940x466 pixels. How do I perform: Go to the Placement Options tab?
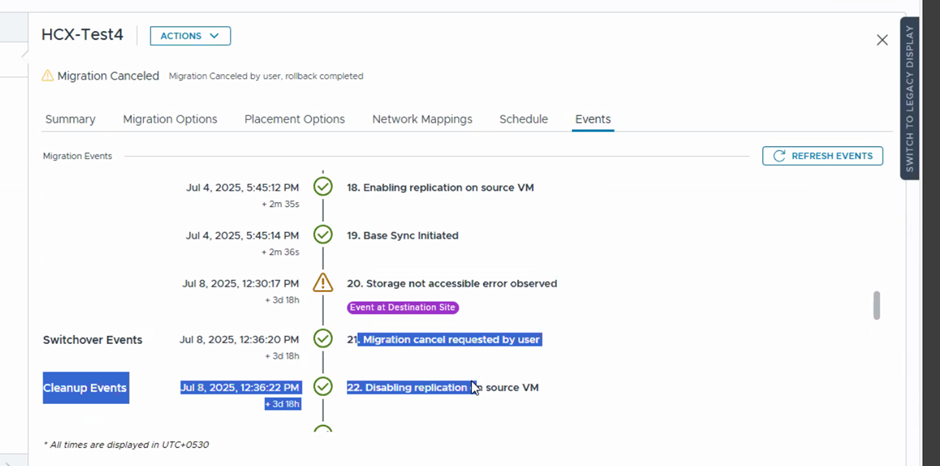294,119
